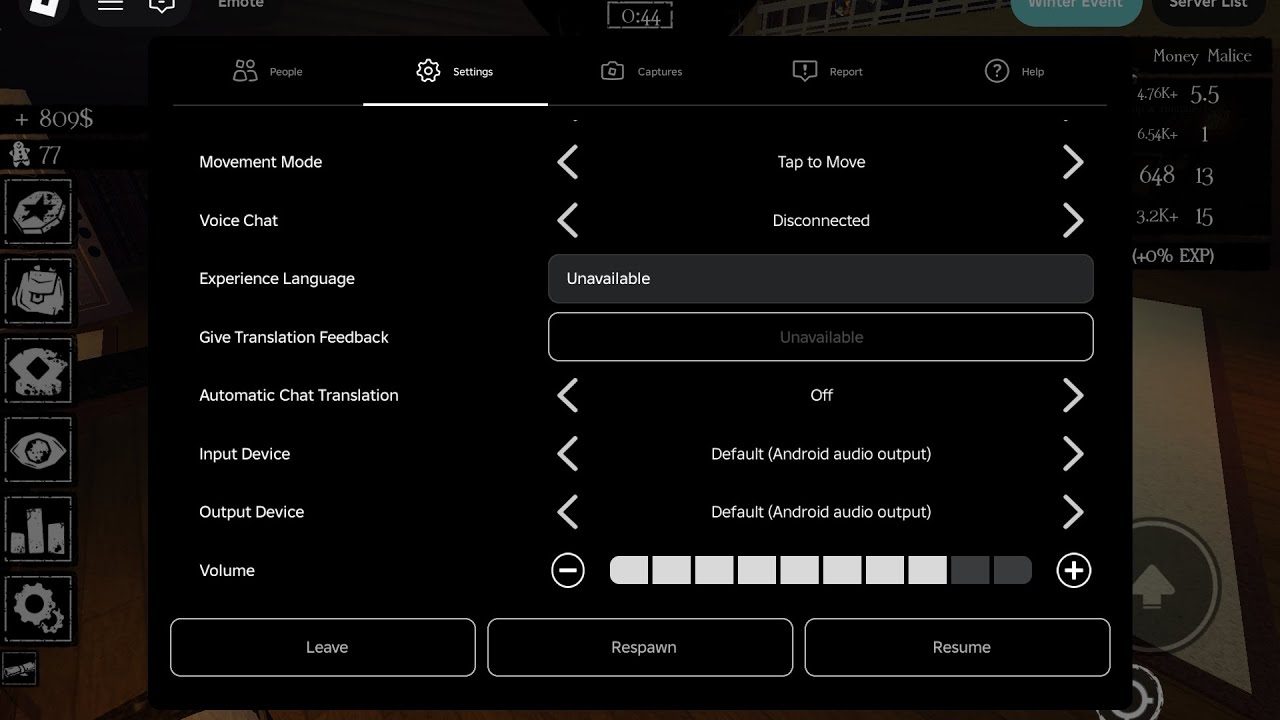Click the Report flag icon
This screenshot has height=720, width=1280.
(x=805, y=71)
